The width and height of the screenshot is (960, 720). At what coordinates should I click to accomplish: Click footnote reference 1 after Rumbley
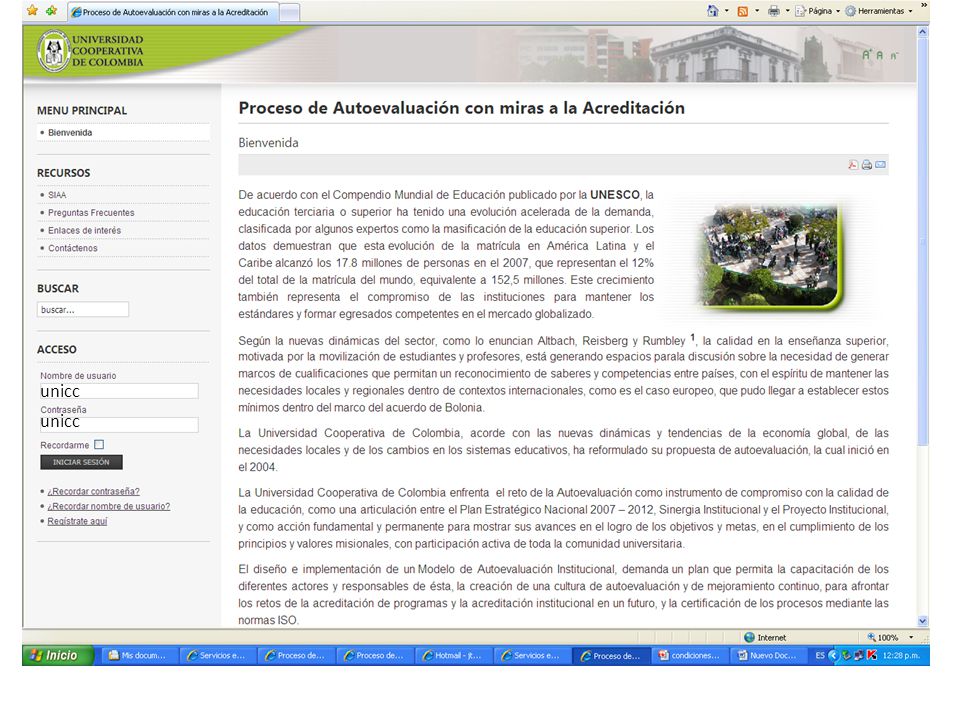(693, 337)
